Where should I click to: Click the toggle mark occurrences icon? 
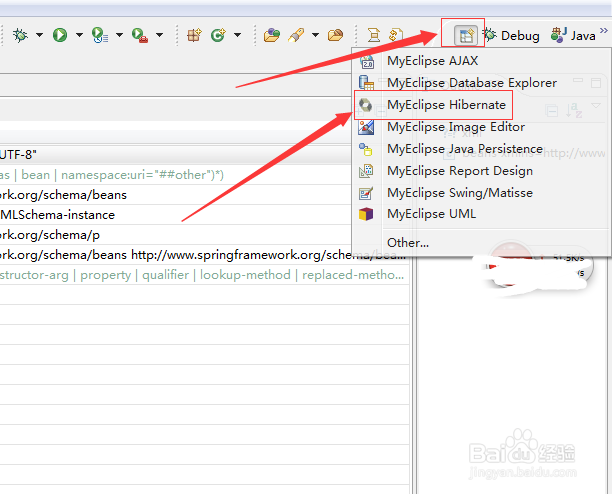click(x=374, y=35)
